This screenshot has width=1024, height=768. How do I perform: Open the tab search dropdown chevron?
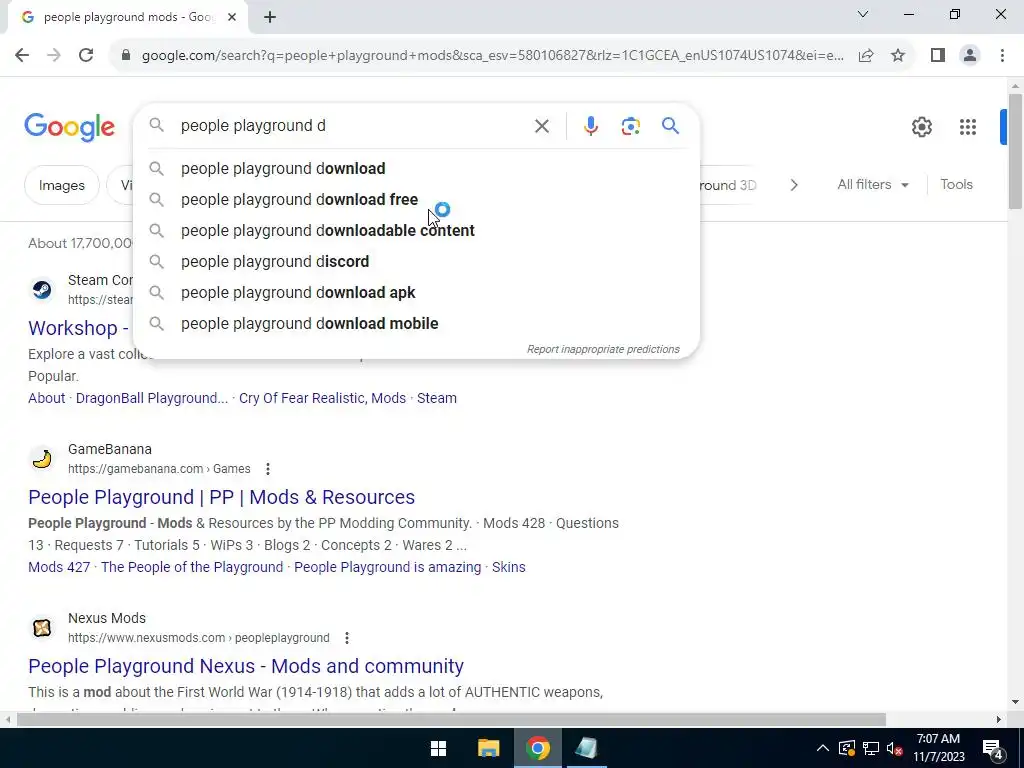point(863,14)
